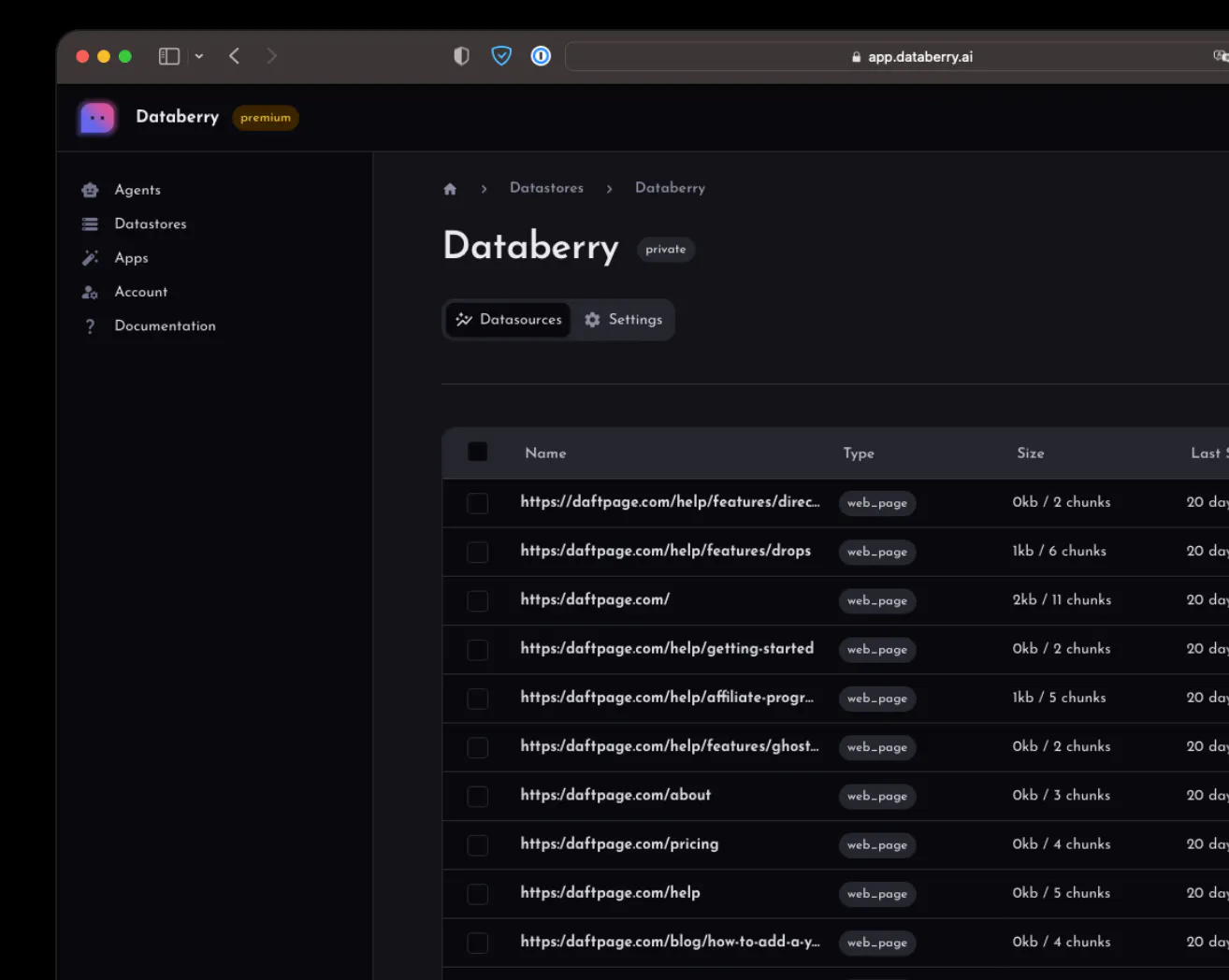The width and height of the screenshot is (1229, 980).
Task: Click the Datasources sparkle icon
Action: (x=464, y=320)
